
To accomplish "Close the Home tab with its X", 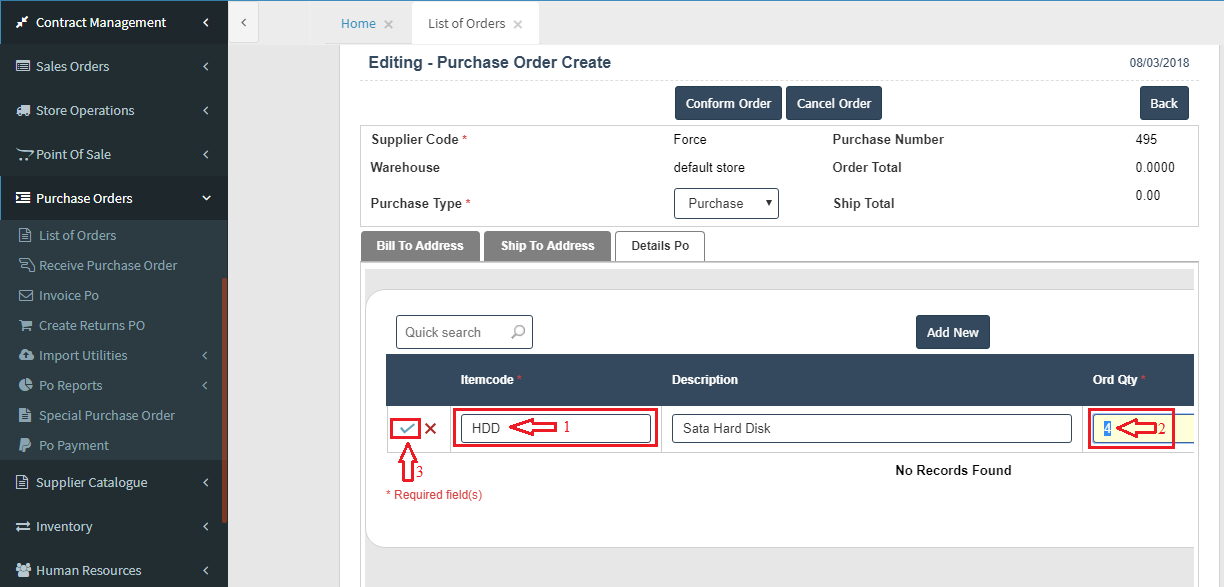I will [389, 24].
